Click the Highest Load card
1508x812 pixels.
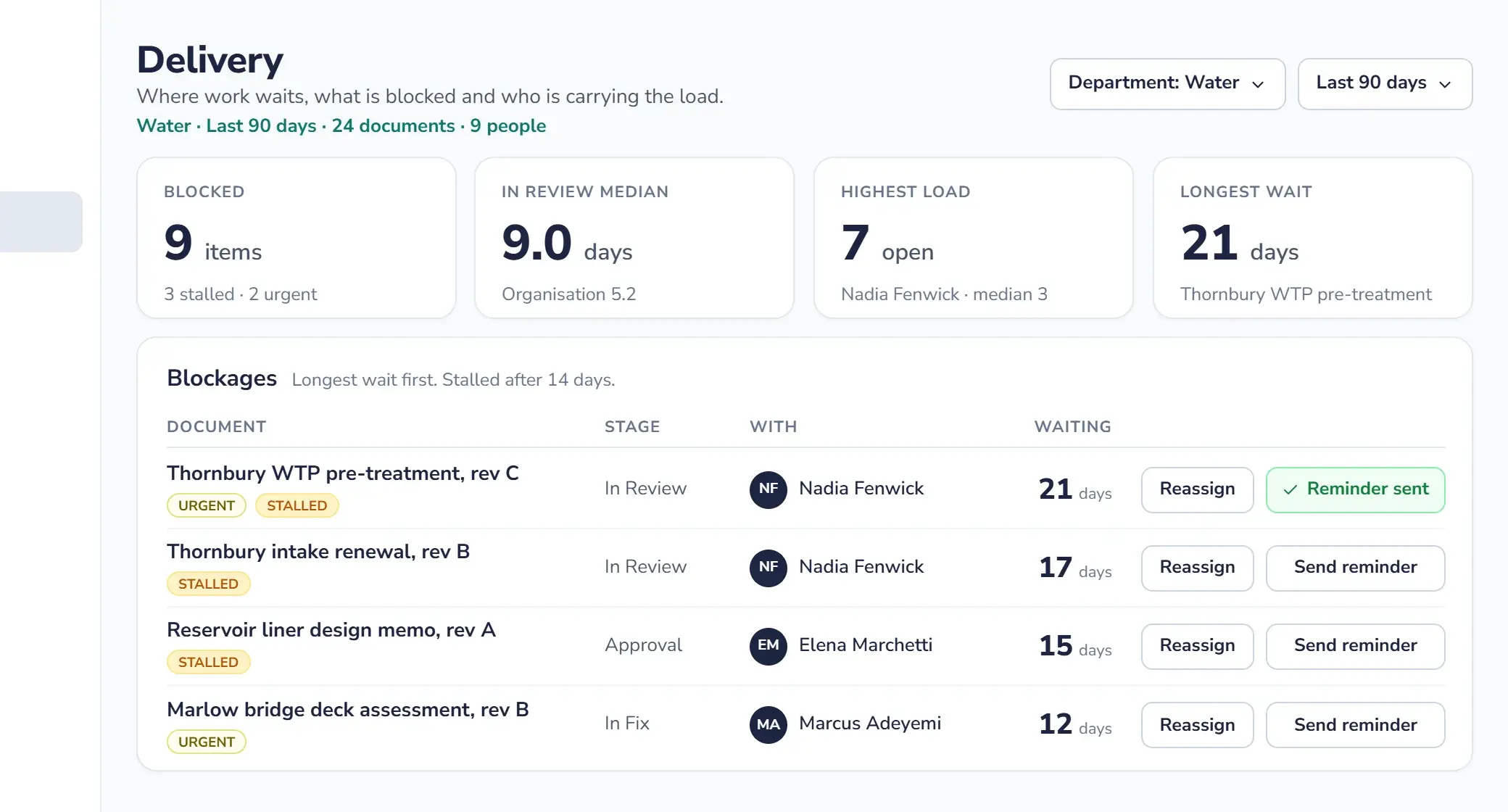(974, 238)
